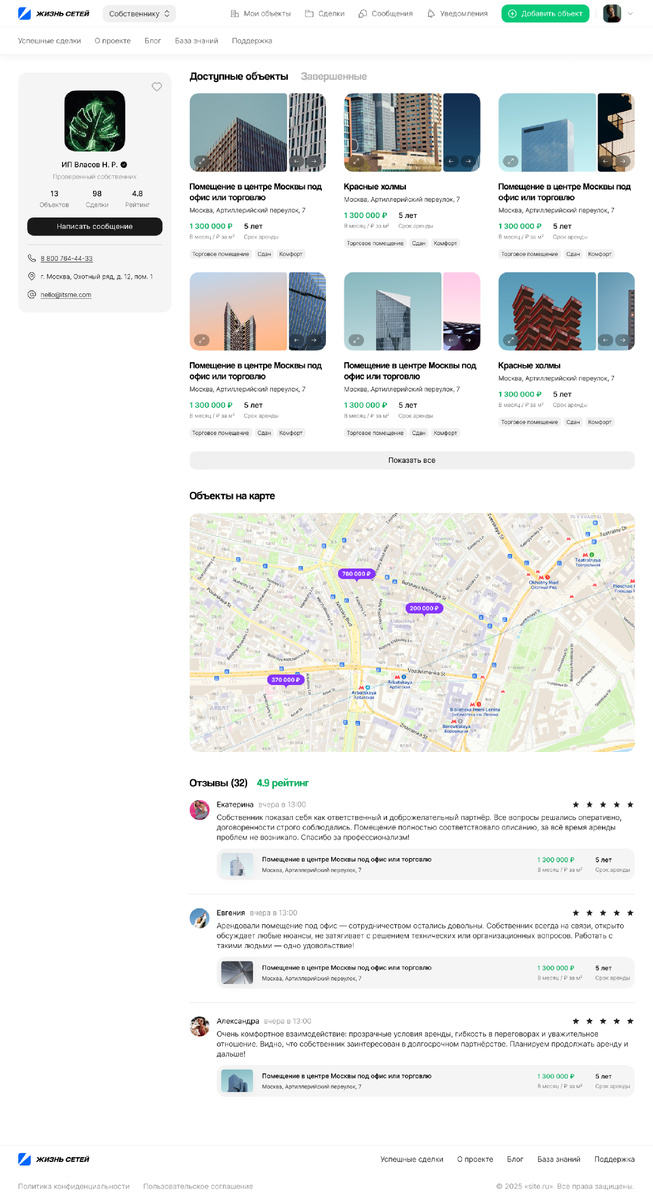The image size is (653, 1200).
Task: Click Написать сообщение button
Action: [x=95, y=227]
